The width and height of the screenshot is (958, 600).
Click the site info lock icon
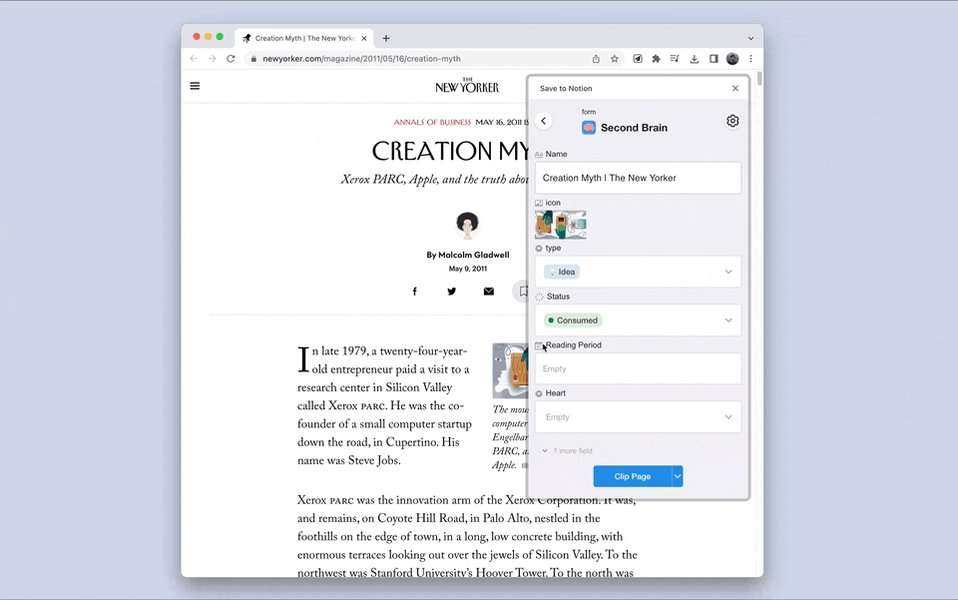point(254,59)
